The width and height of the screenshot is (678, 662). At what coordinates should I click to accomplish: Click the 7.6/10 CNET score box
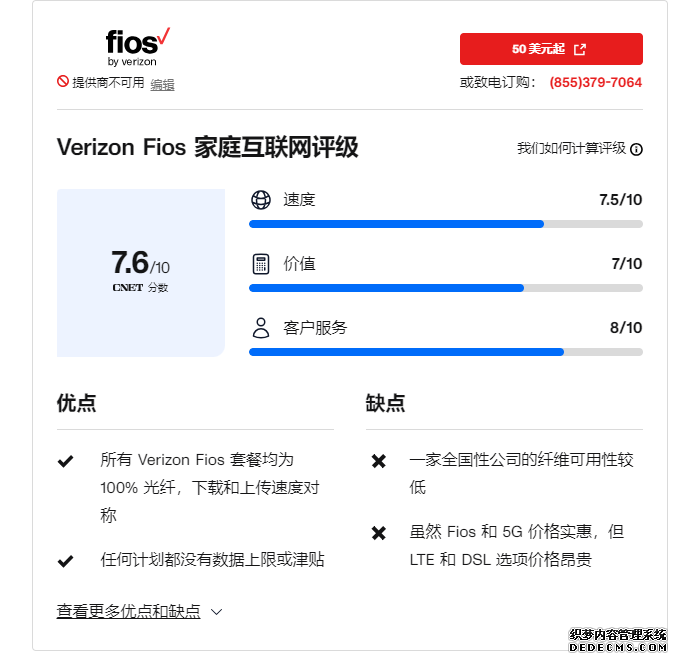point(141,273)
